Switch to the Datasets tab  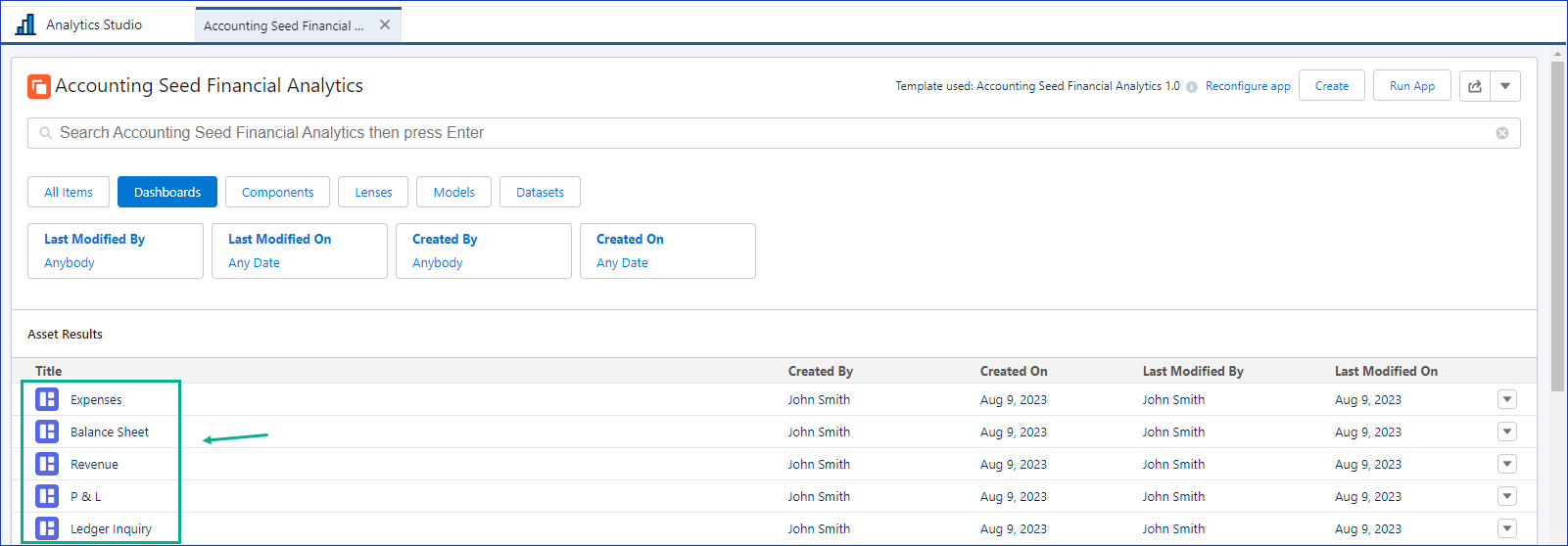pyautogui.click(x=541, y=192)
